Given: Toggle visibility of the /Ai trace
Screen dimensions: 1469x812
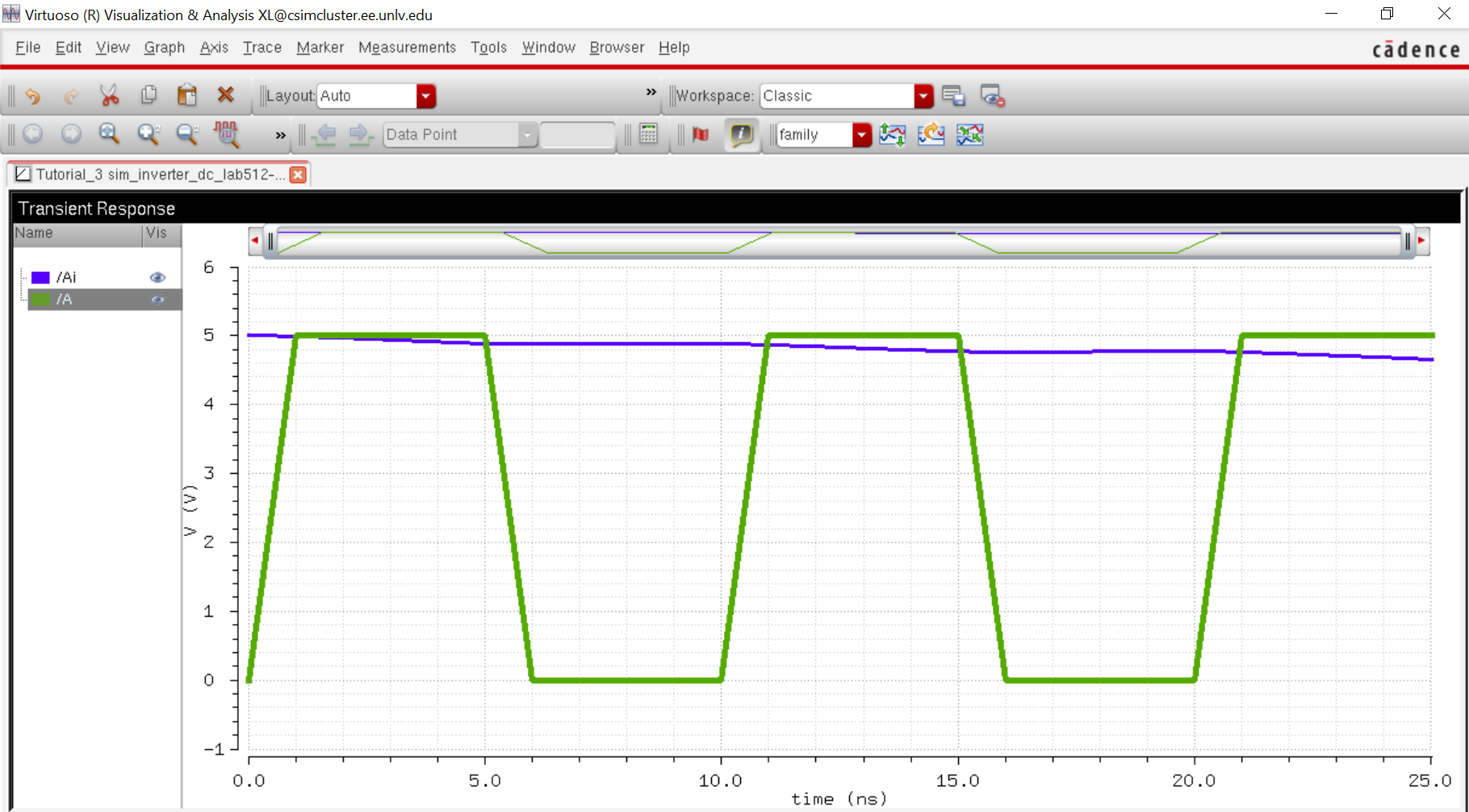Looking at the screenshot, I should pos(157,278).
